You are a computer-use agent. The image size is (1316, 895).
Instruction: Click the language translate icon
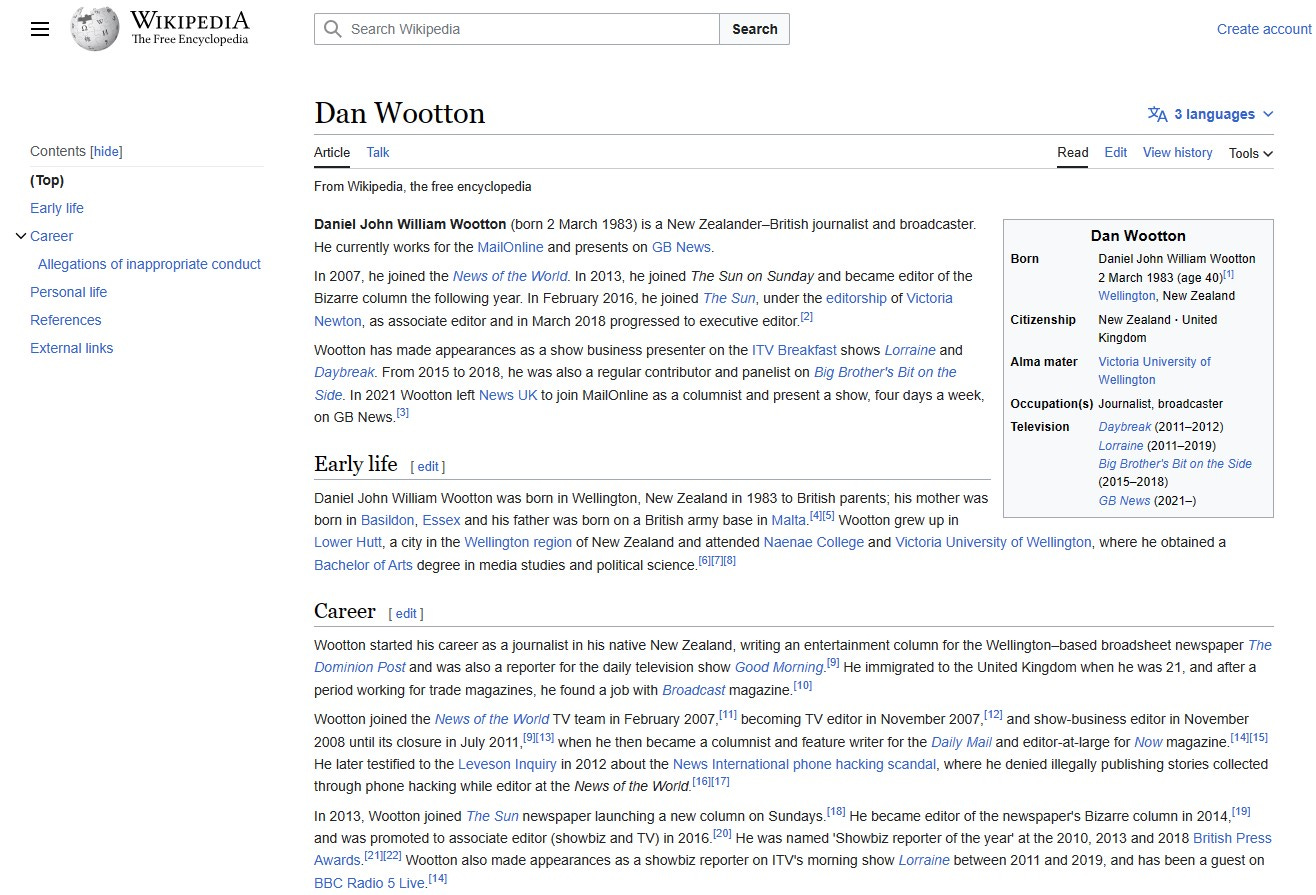point(1158,114)
